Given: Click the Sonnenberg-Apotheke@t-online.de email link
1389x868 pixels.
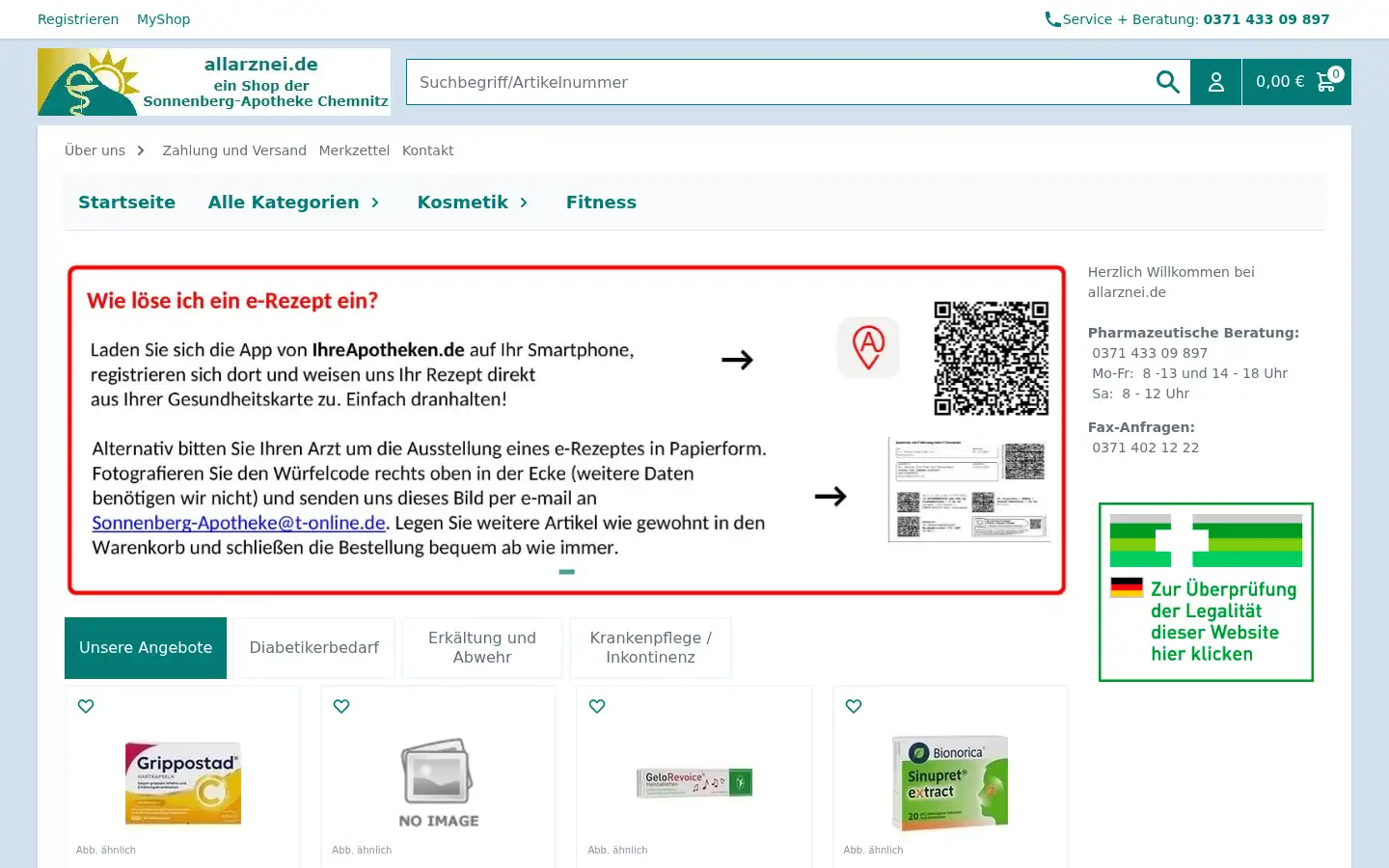Looking at the screenshot, I should (x=239, y=523).
